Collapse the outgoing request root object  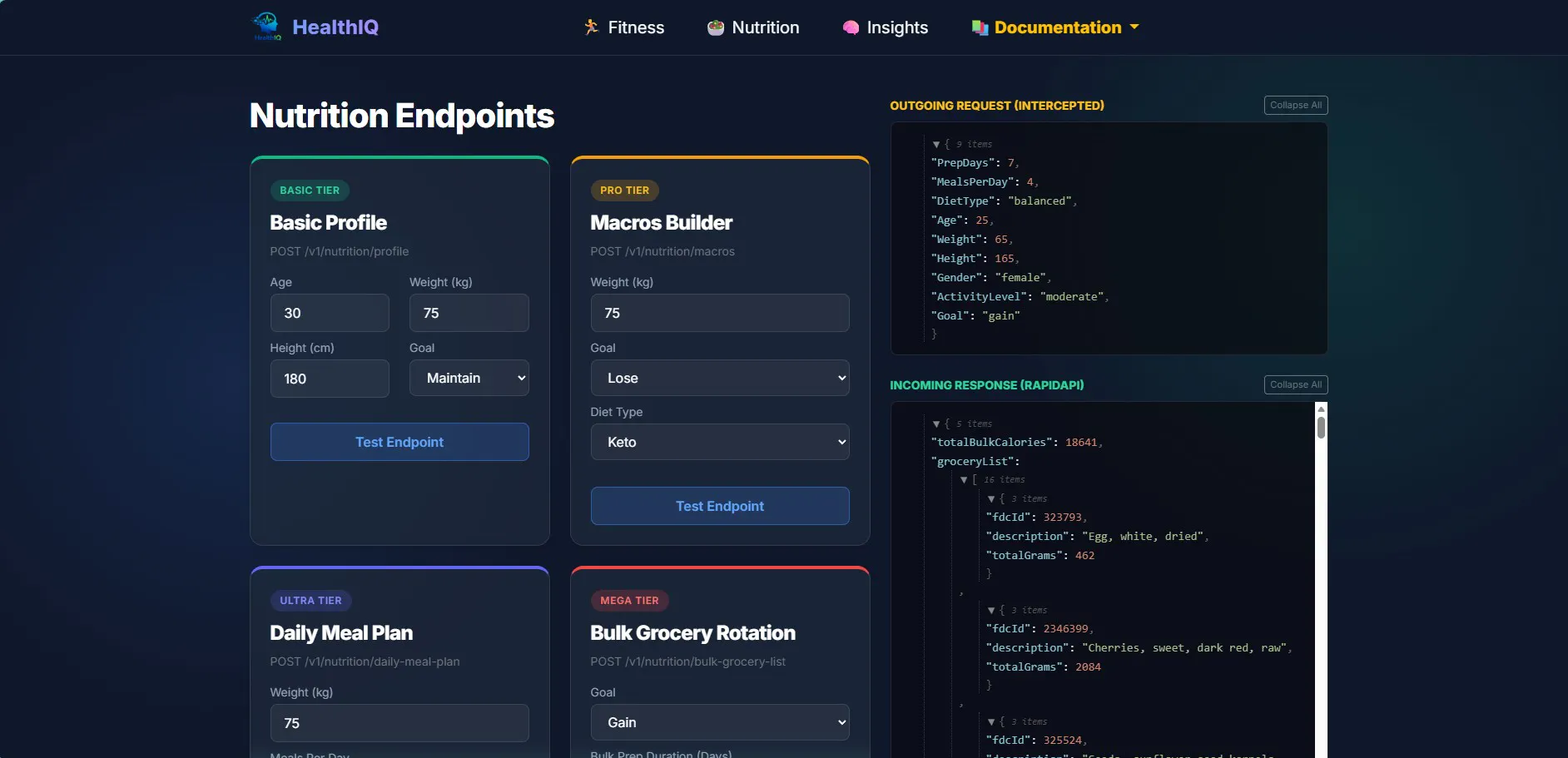click(936, 145)
